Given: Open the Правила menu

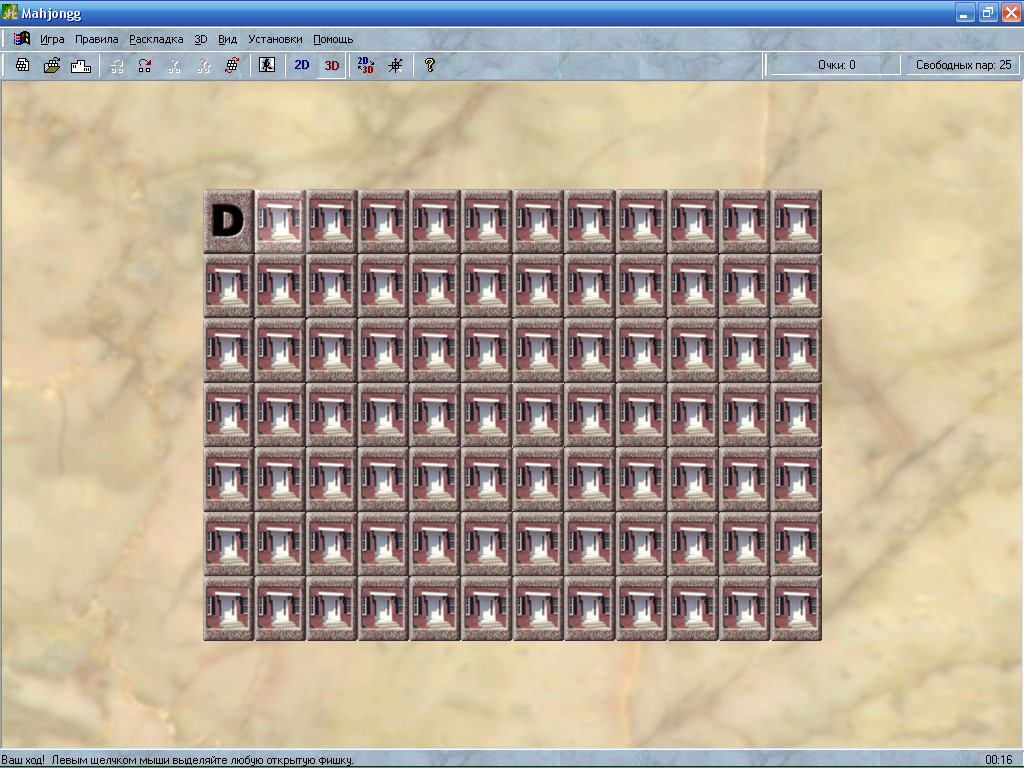Looking at the screenshot, I should coord(97,39).
